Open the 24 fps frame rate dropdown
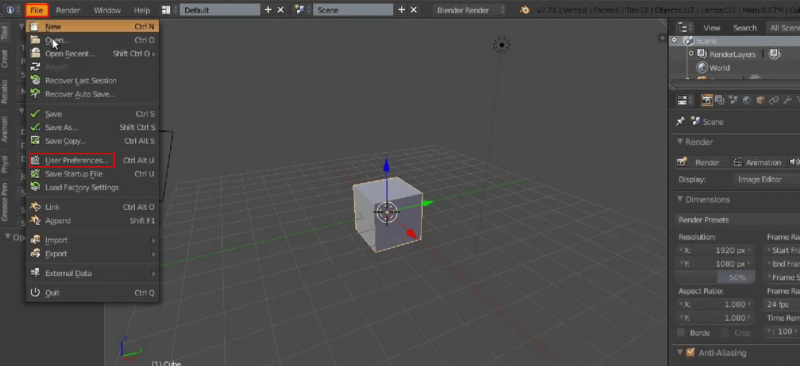The height and width of the screenshot is (366, 800). point(781,304)
